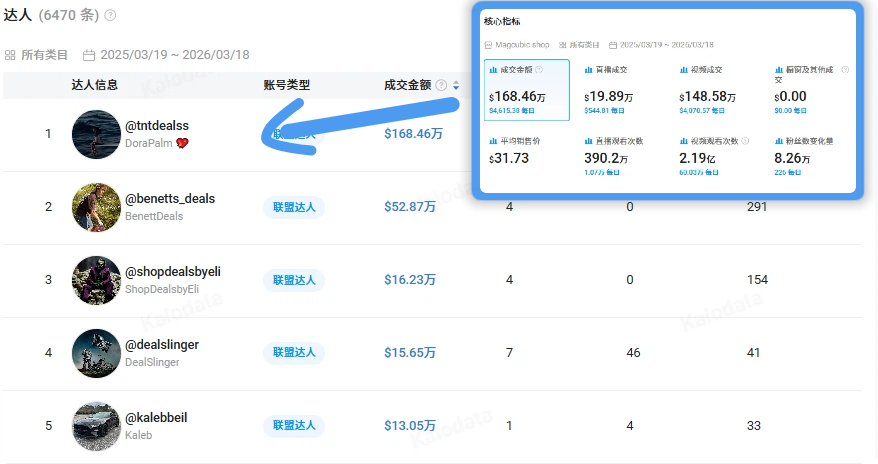Screen dimensions: 878x464
Task: Select the 视频成交 metric card
Action: coord(716,90)
